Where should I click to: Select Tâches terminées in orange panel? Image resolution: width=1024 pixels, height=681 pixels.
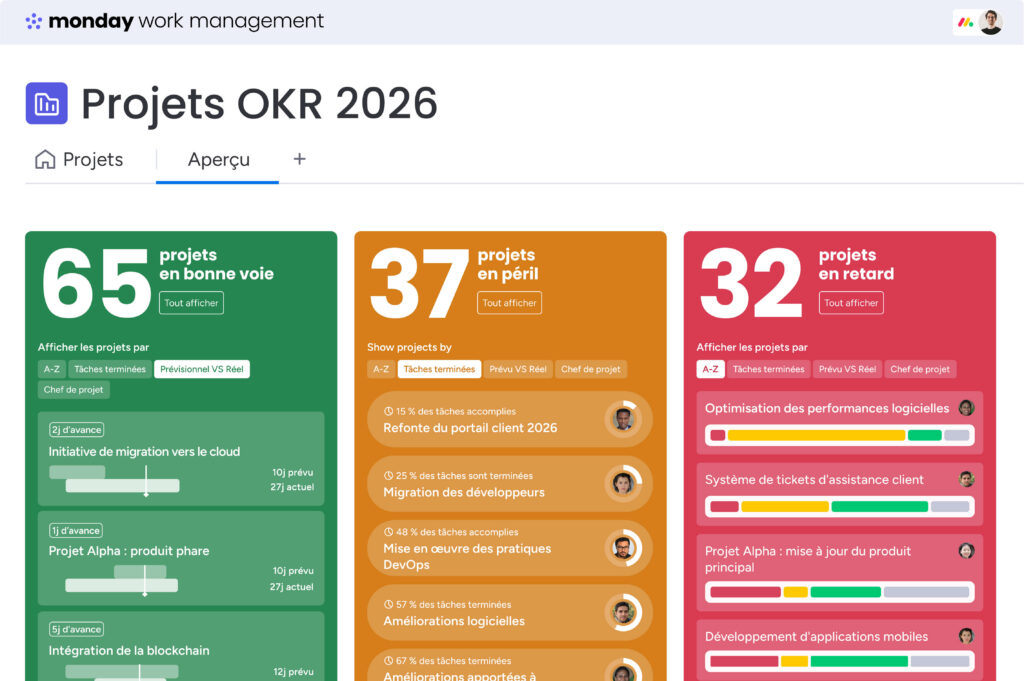tap(440, 369)
